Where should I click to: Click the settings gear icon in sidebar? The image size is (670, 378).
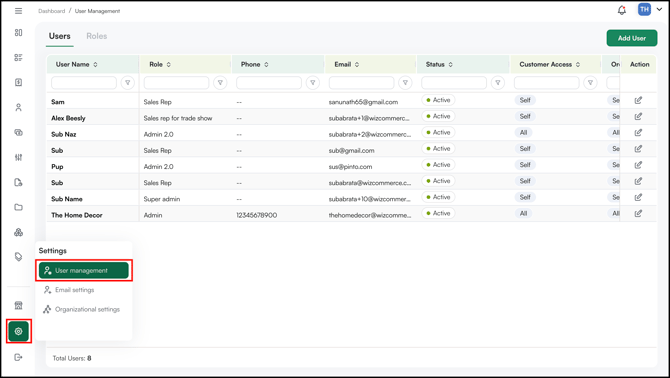18,331
